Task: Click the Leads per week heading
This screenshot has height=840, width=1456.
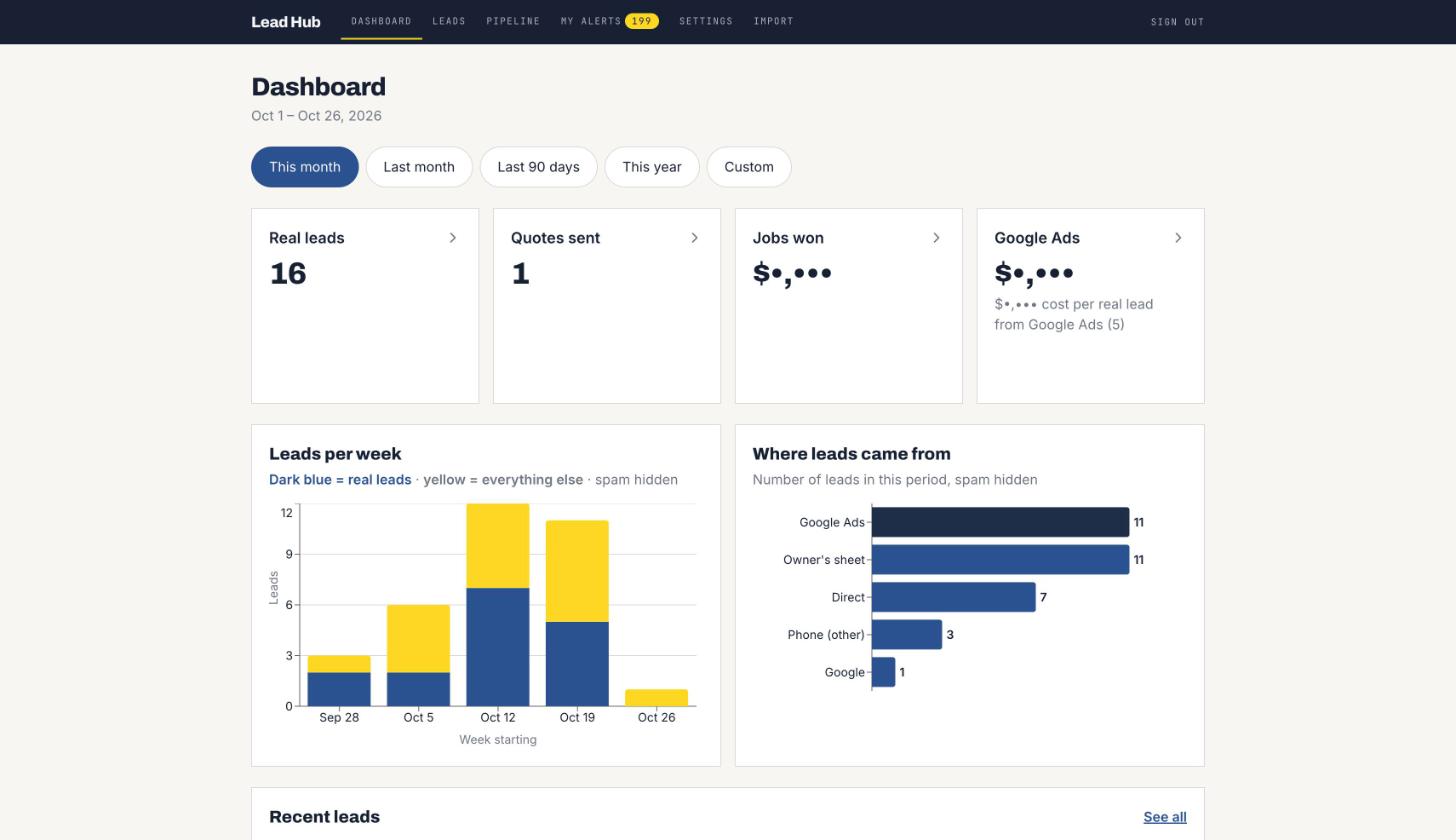Action: coord(335,454)
